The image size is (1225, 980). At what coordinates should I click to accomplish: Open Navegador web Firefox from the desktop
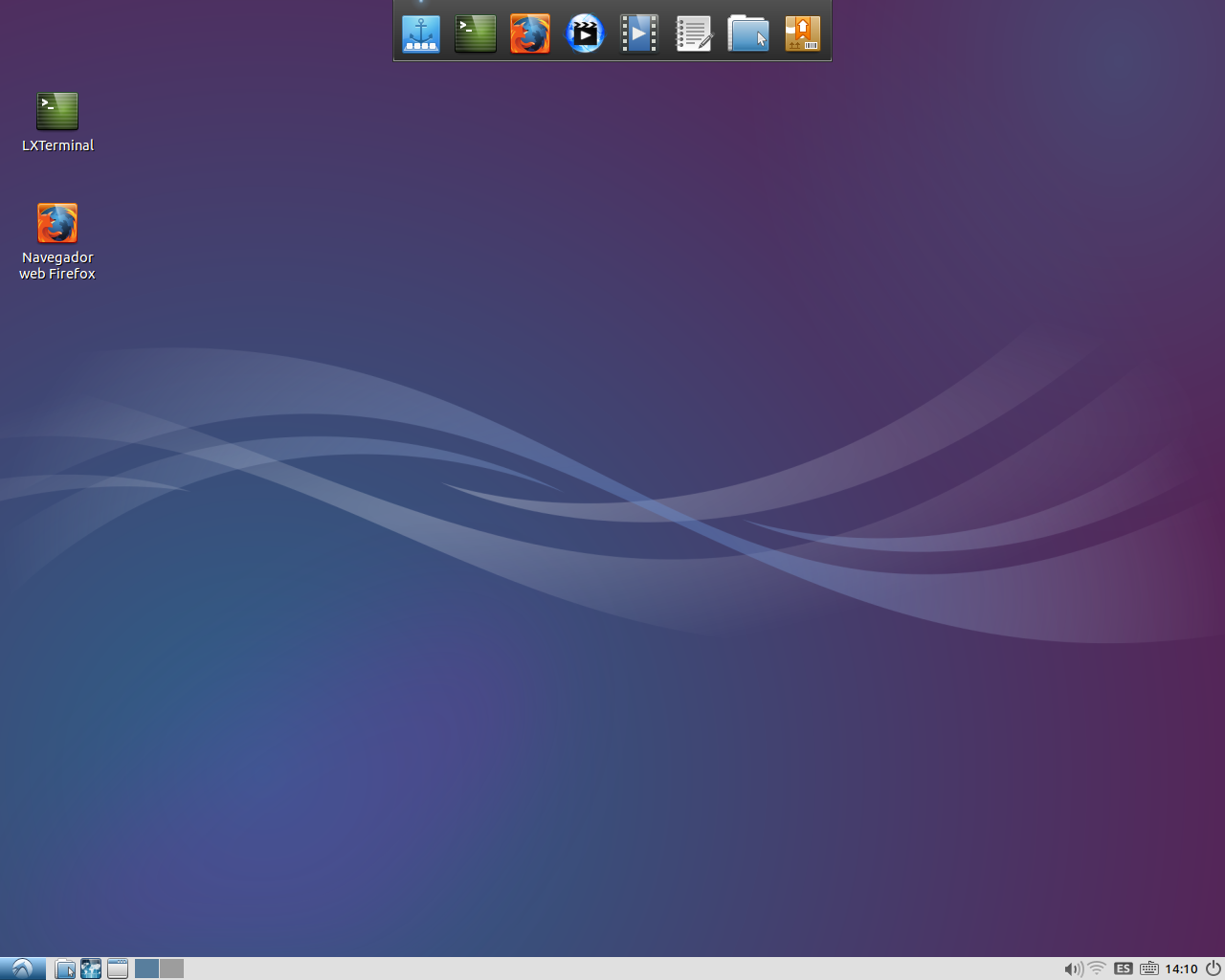[x=57, y=223]
